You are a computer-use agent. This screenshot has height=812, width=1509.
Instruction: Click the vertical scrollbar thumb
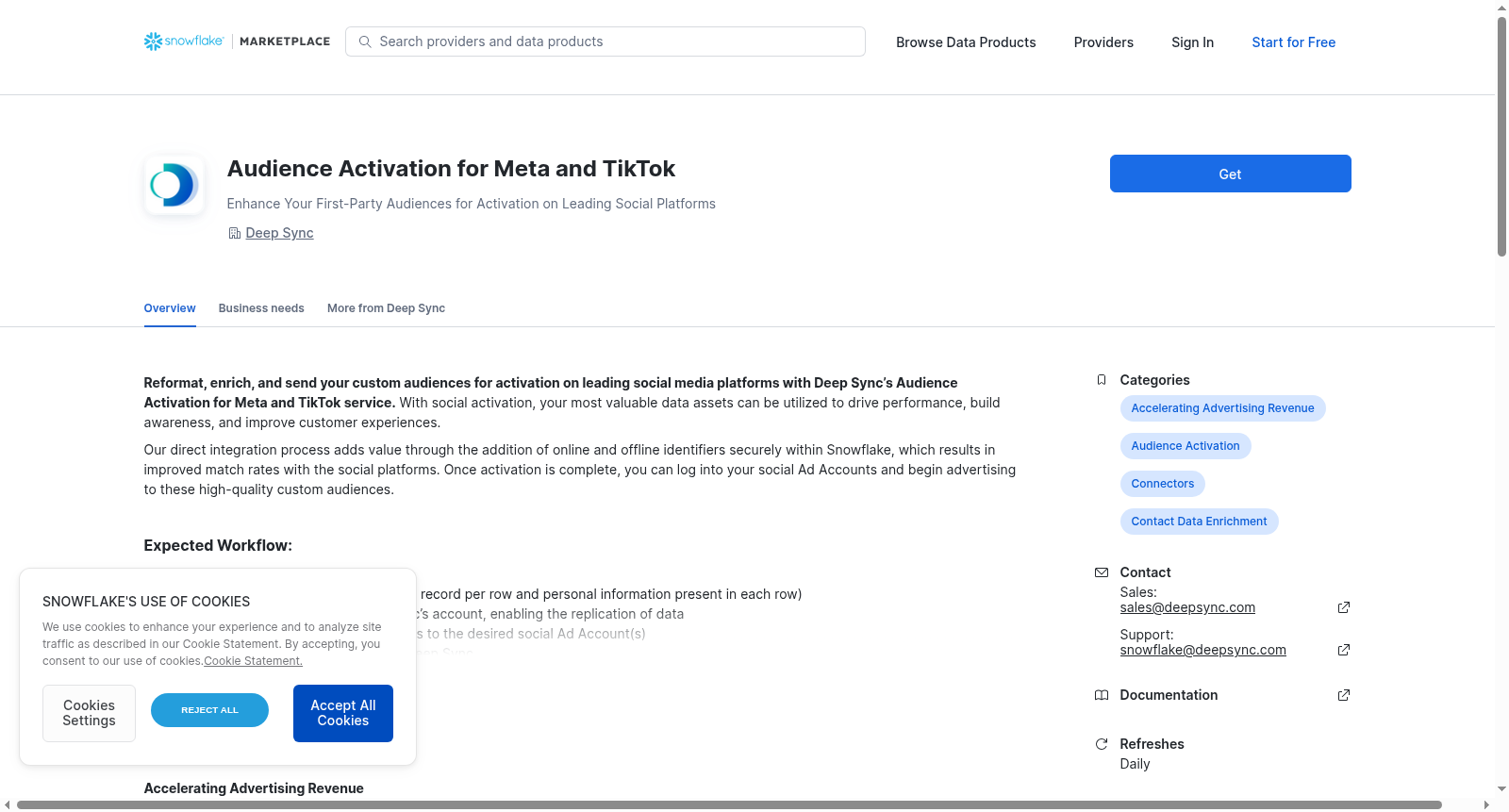click(x=1501, y=137)
